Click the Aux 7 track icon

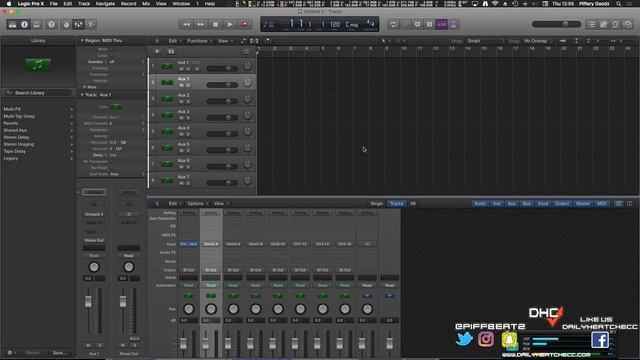point(167,180)
